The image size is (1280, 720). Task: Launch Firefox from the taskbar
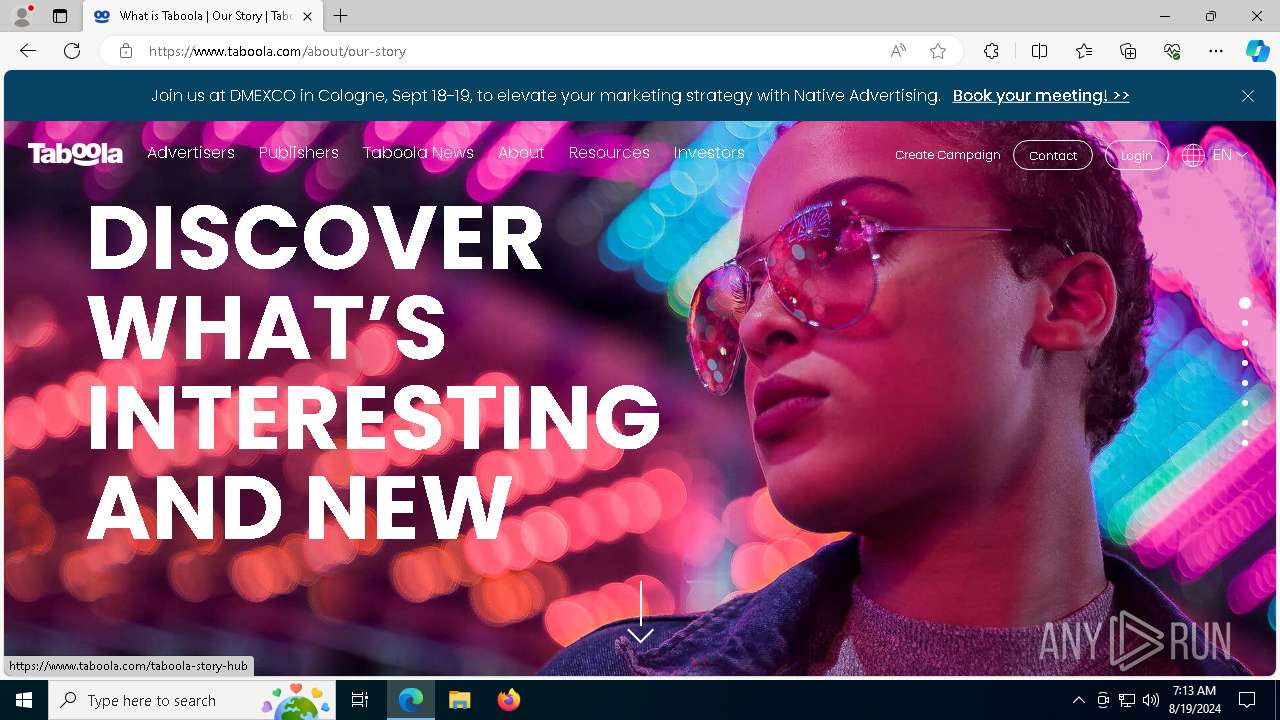tap(509, 700)
